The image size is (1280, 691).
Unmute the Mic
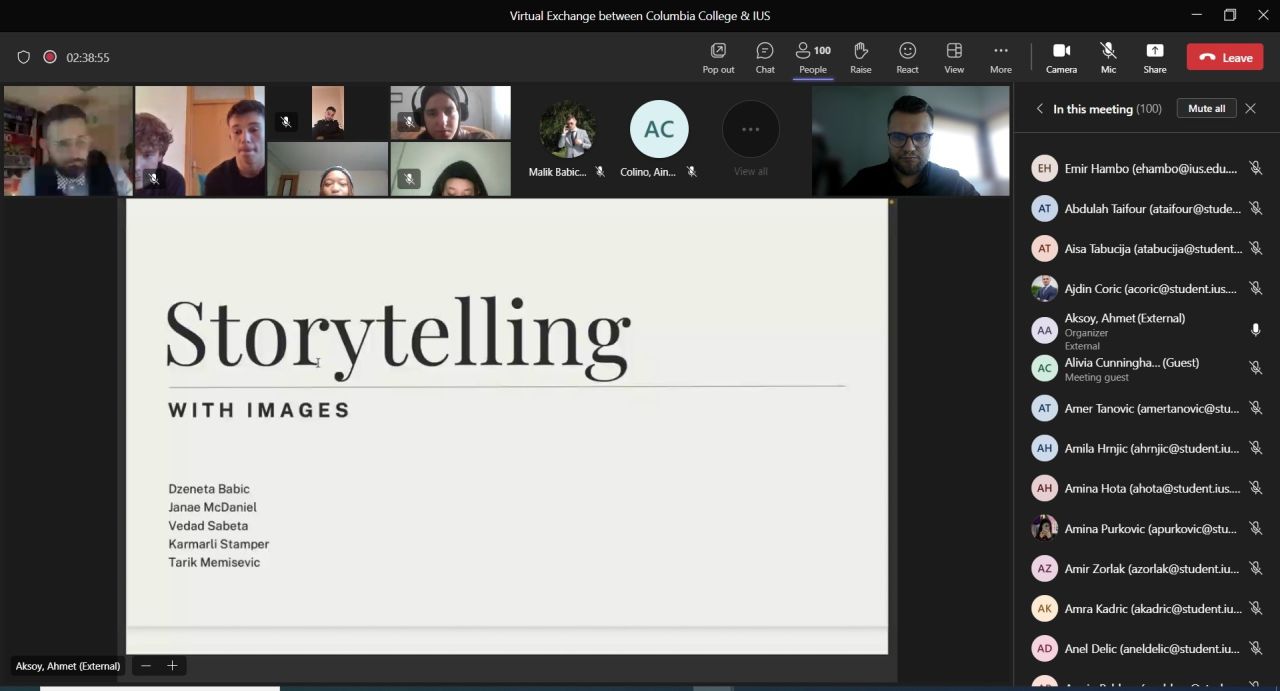pyautogui.click(x=1108, y=57)
